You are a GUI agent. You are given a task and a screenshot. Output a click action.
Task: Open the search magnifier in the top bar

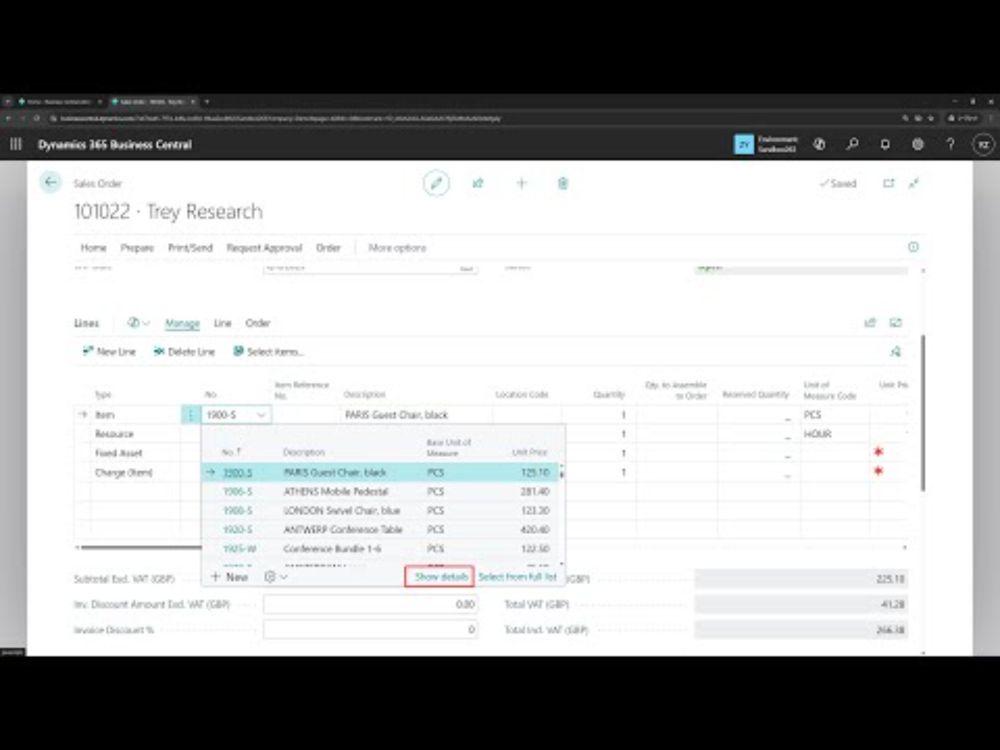point(852,145)
